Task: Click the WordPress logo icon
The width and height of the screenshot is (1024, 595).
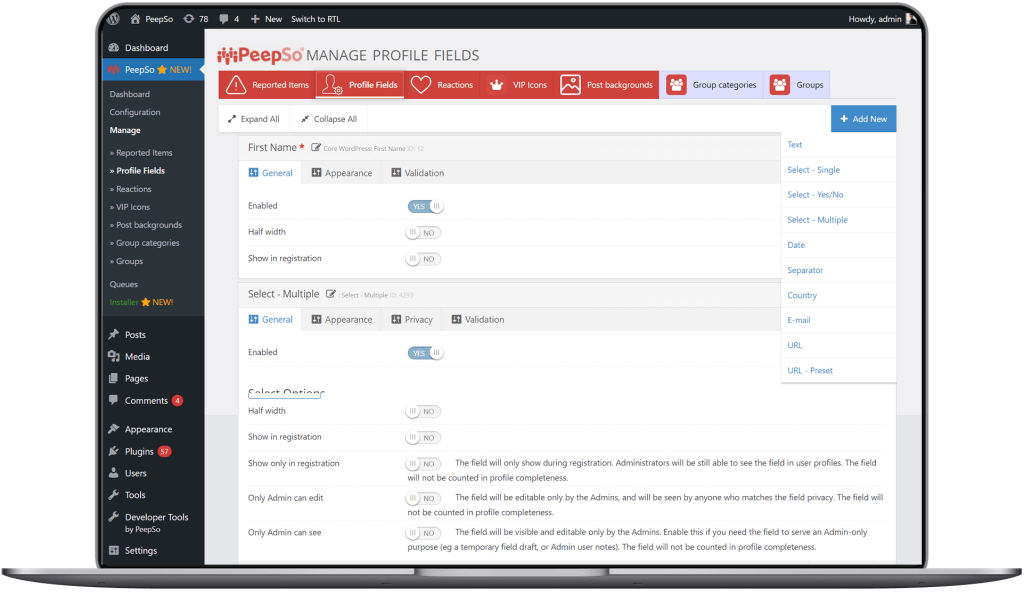Action: coord(114,19)
